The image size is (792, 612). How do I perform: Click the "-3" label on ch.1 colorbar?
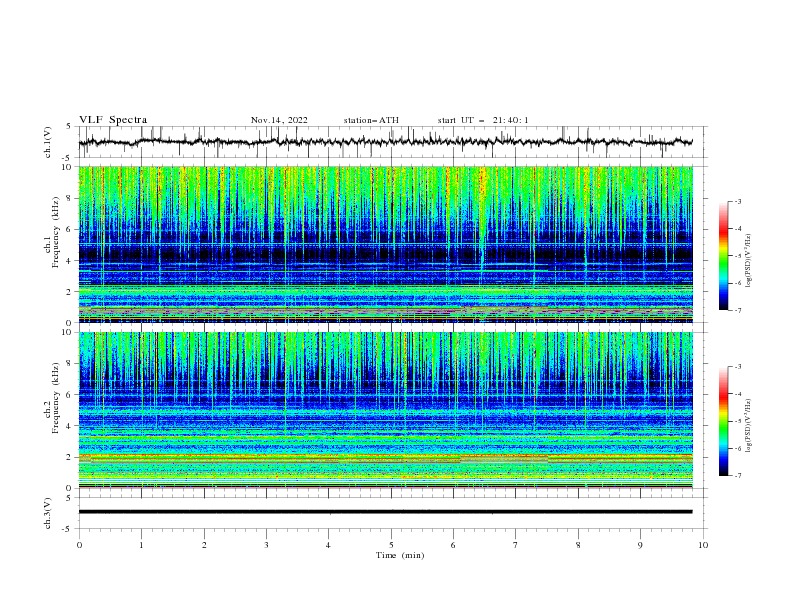coord(738,201)
